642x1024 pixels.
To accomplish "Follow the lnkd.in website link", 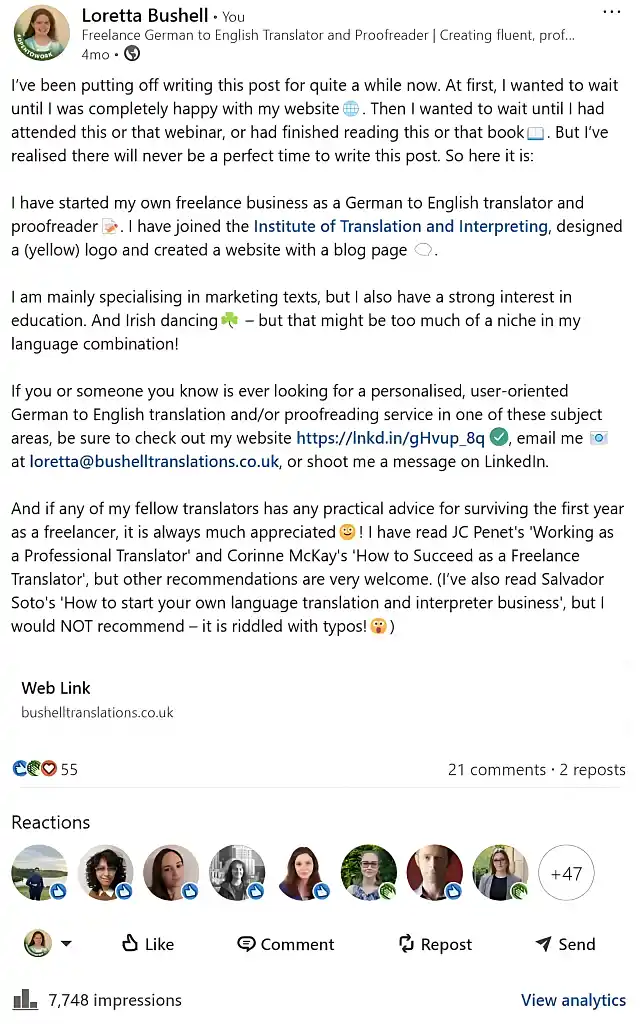I will pos(390,437).
